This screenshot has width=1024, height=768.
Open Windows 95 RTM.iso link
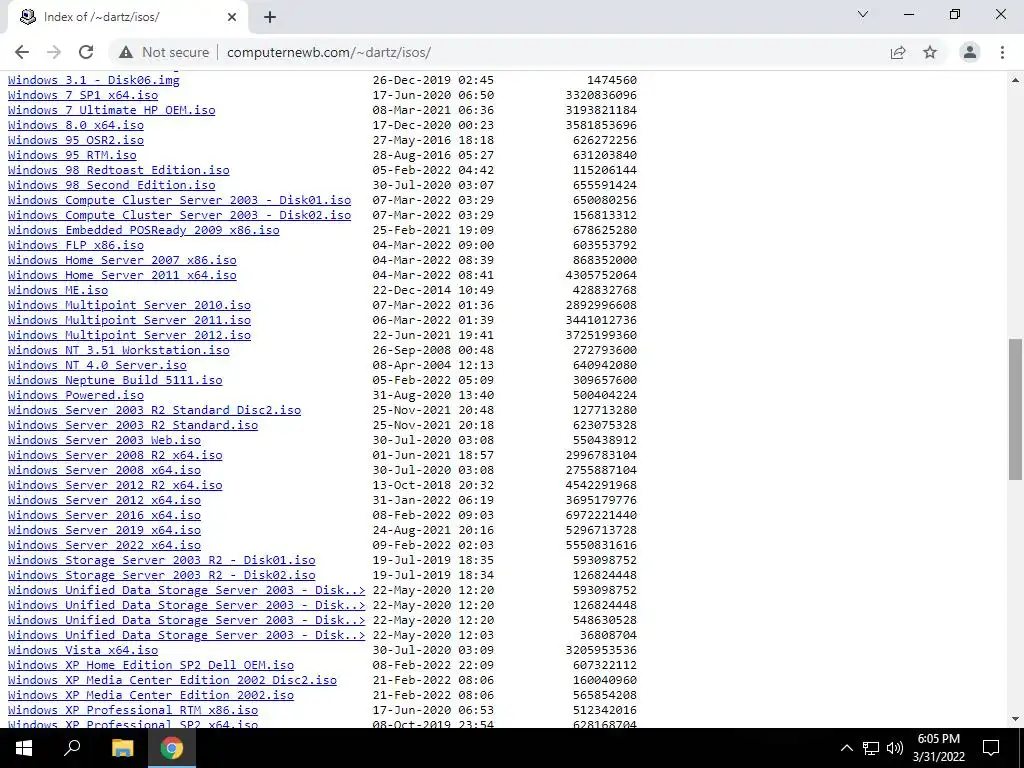(x=72, y=155)
